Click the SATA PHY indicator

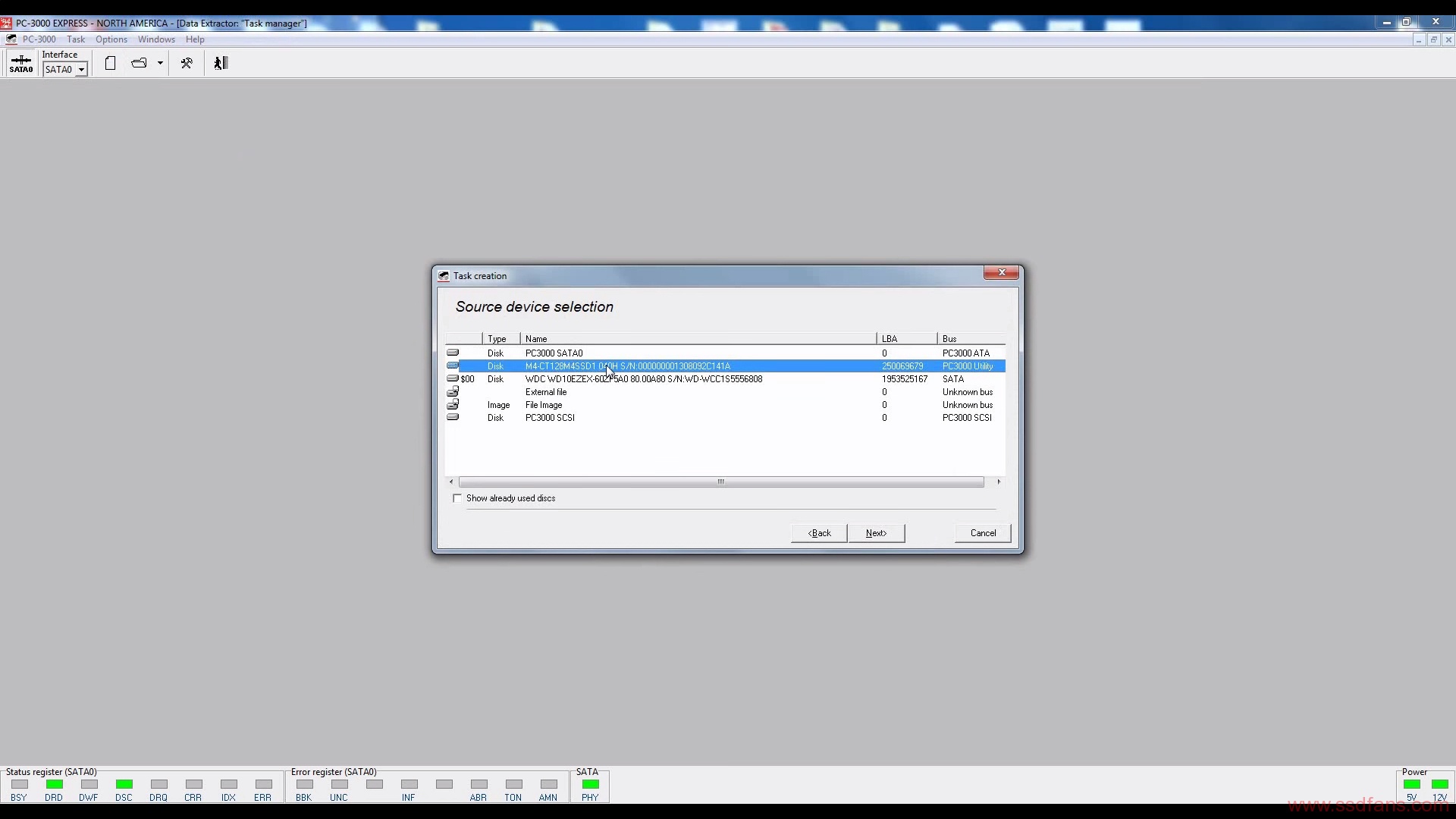pos(591,785)
